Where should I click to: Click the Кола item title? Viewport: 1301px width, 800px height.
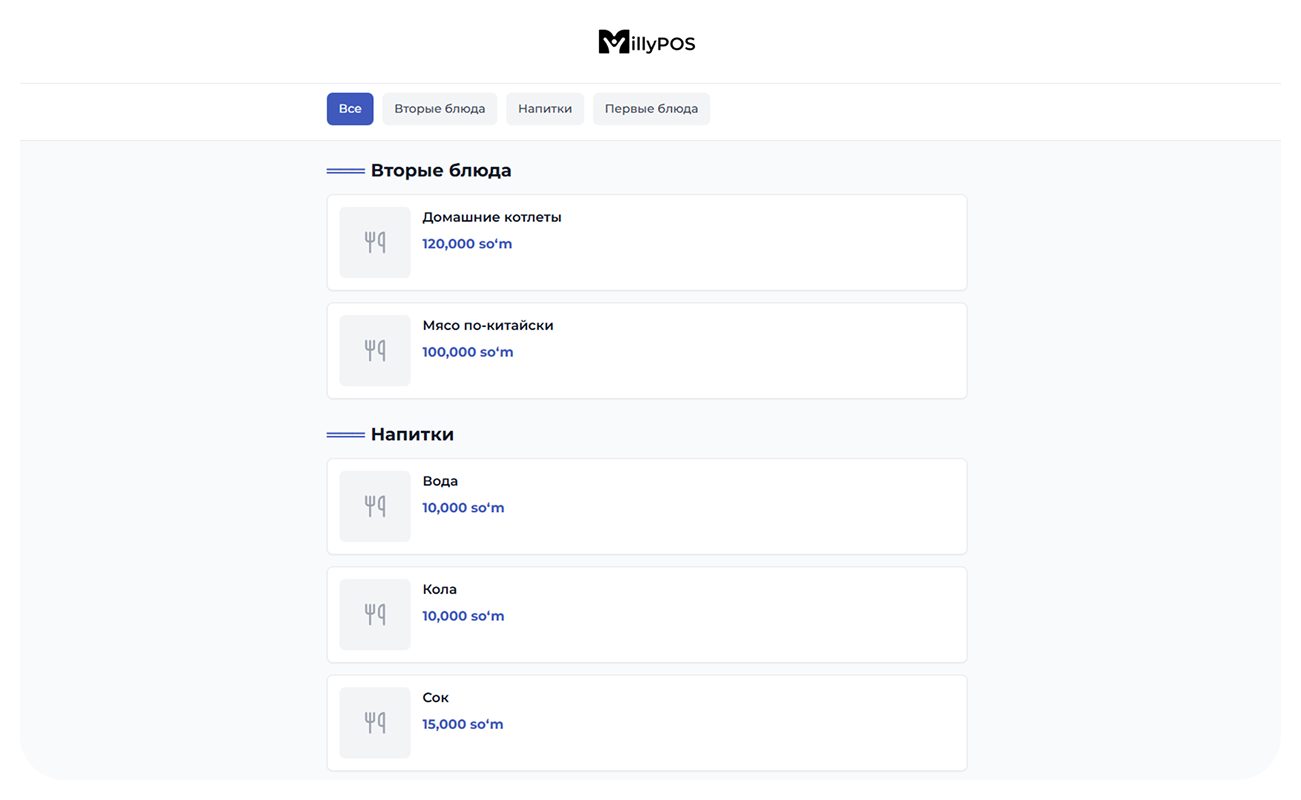click(439, 589)
